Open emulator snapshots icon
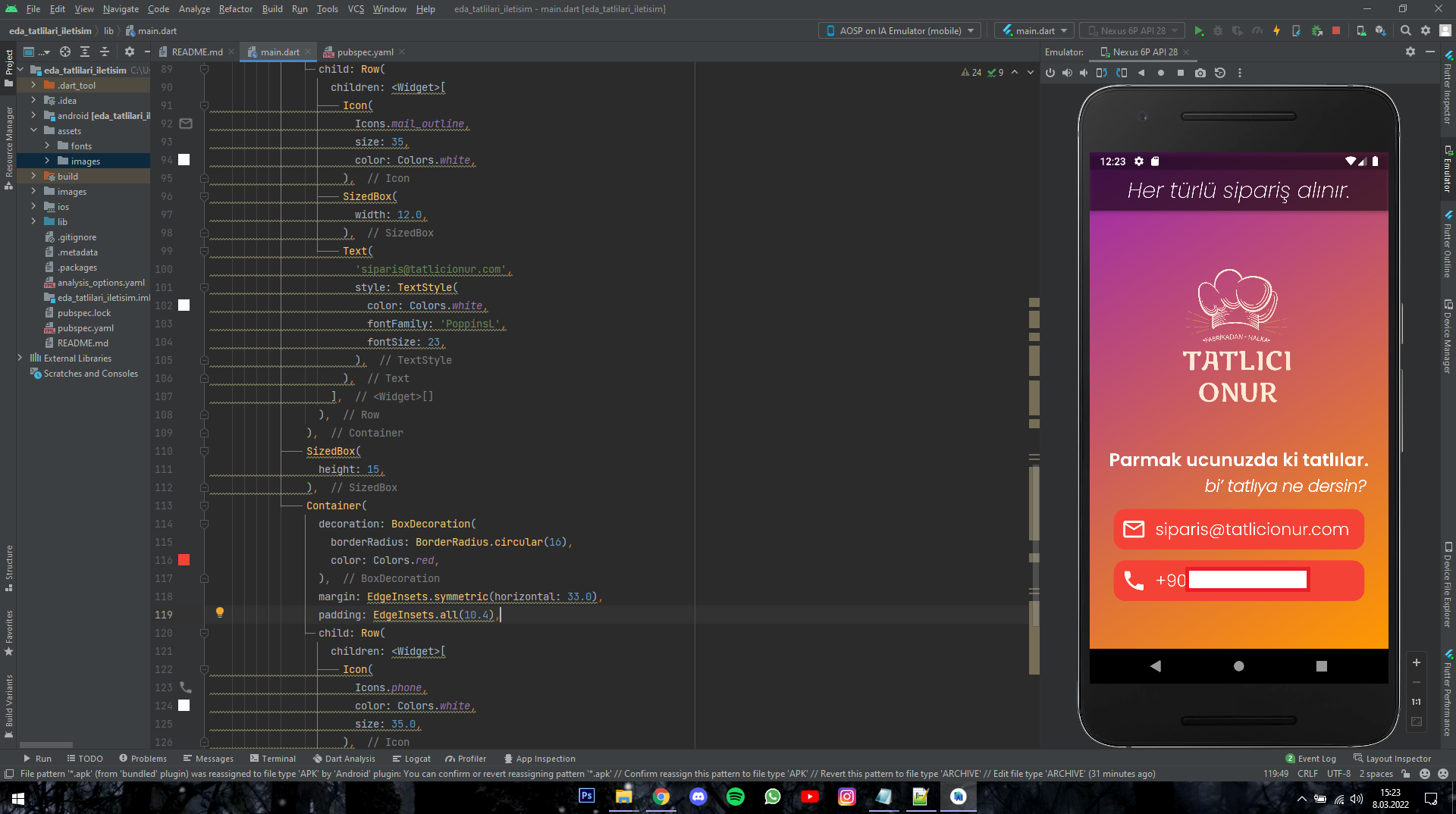Viewport: 1456px width, 814px height. coord(1220,73)
